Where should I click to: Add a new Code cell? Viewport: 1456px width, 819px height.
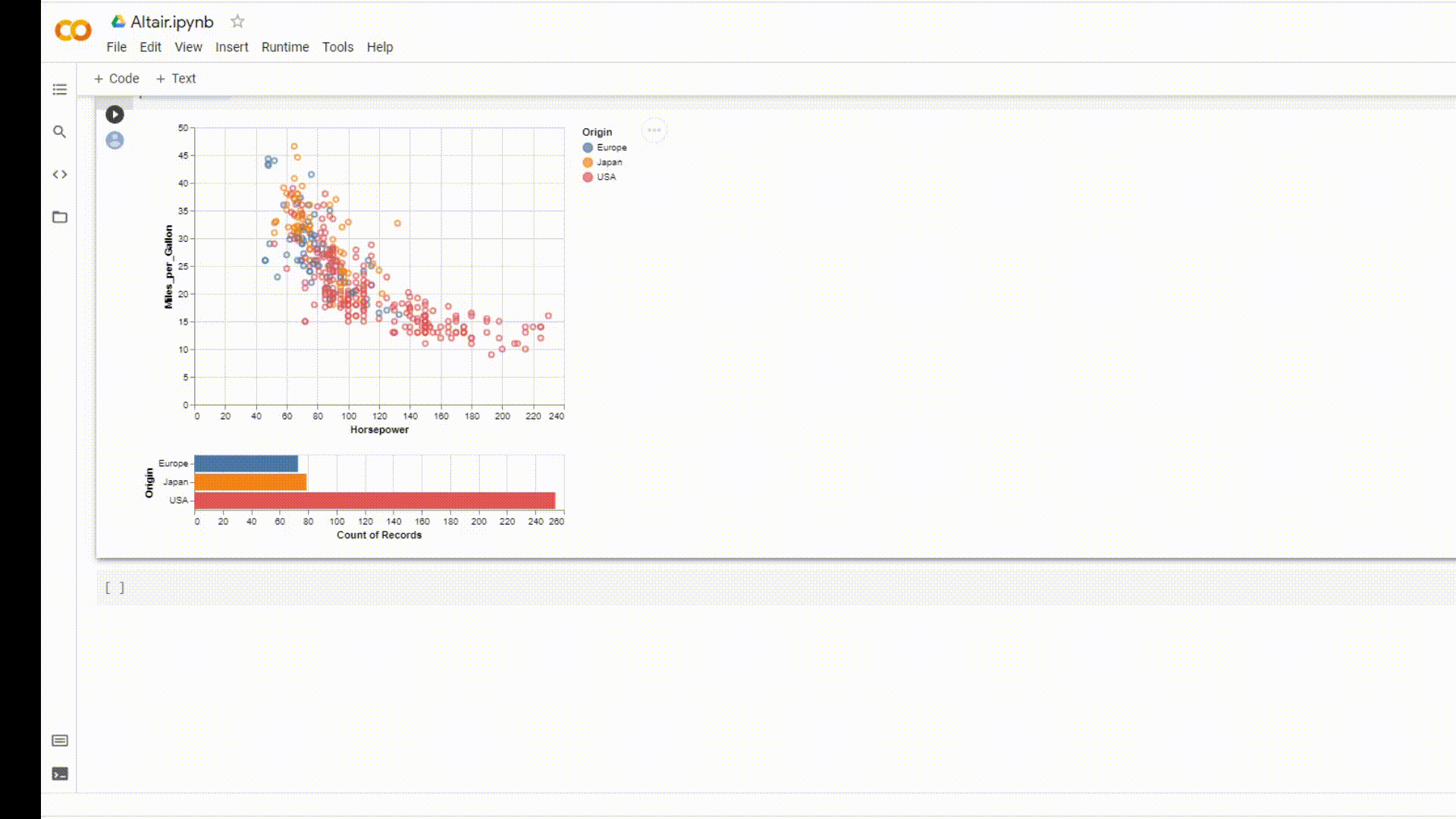click(117, 79)
